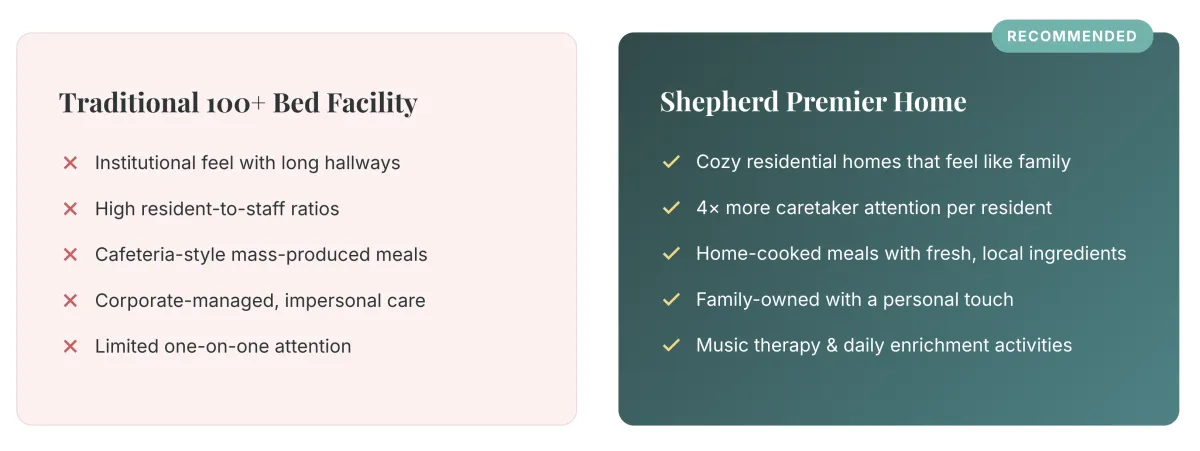Screen dimensions: 1200x451
Task: Click the checkmark beside Music therapy
Action: click(x=671, y=346)
